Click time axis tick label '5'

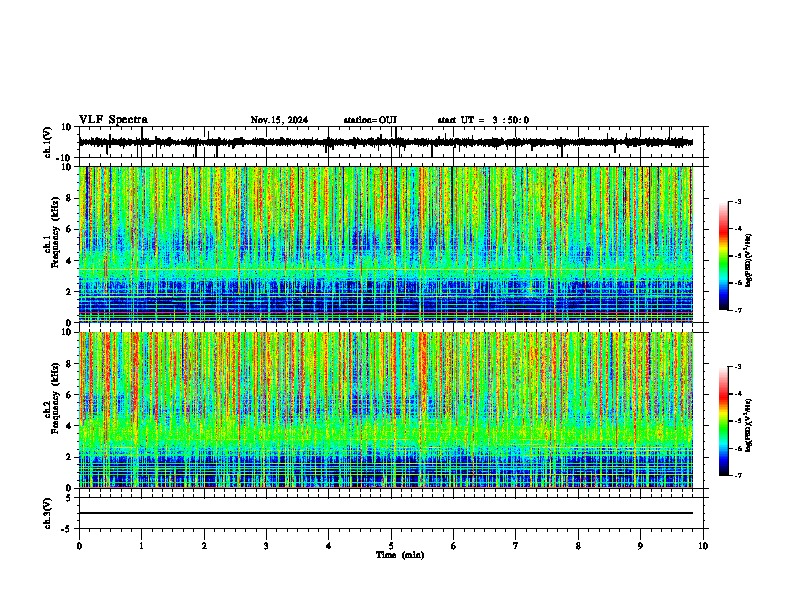(391, 546)
